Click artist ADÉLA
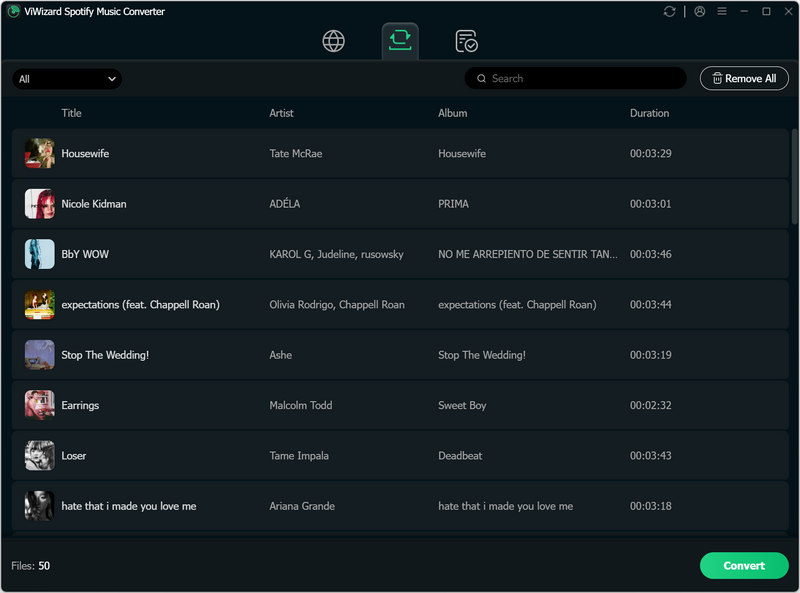This screenshot has height=593, width=800. coord(285,204)
